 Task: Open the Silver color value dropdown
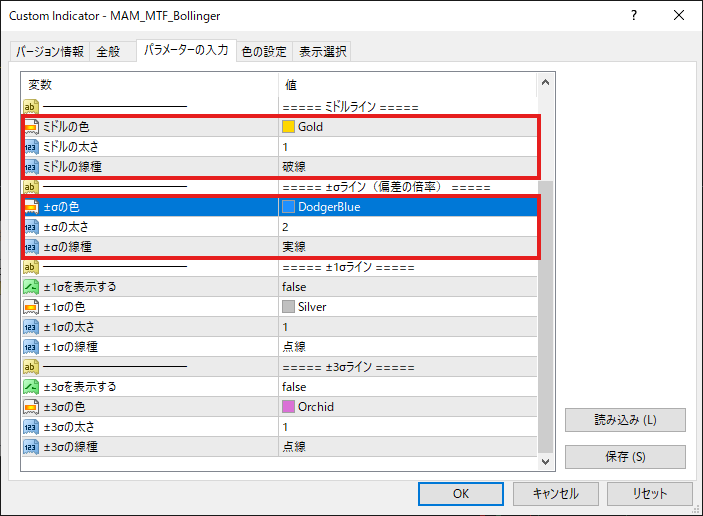click(408, 307)
